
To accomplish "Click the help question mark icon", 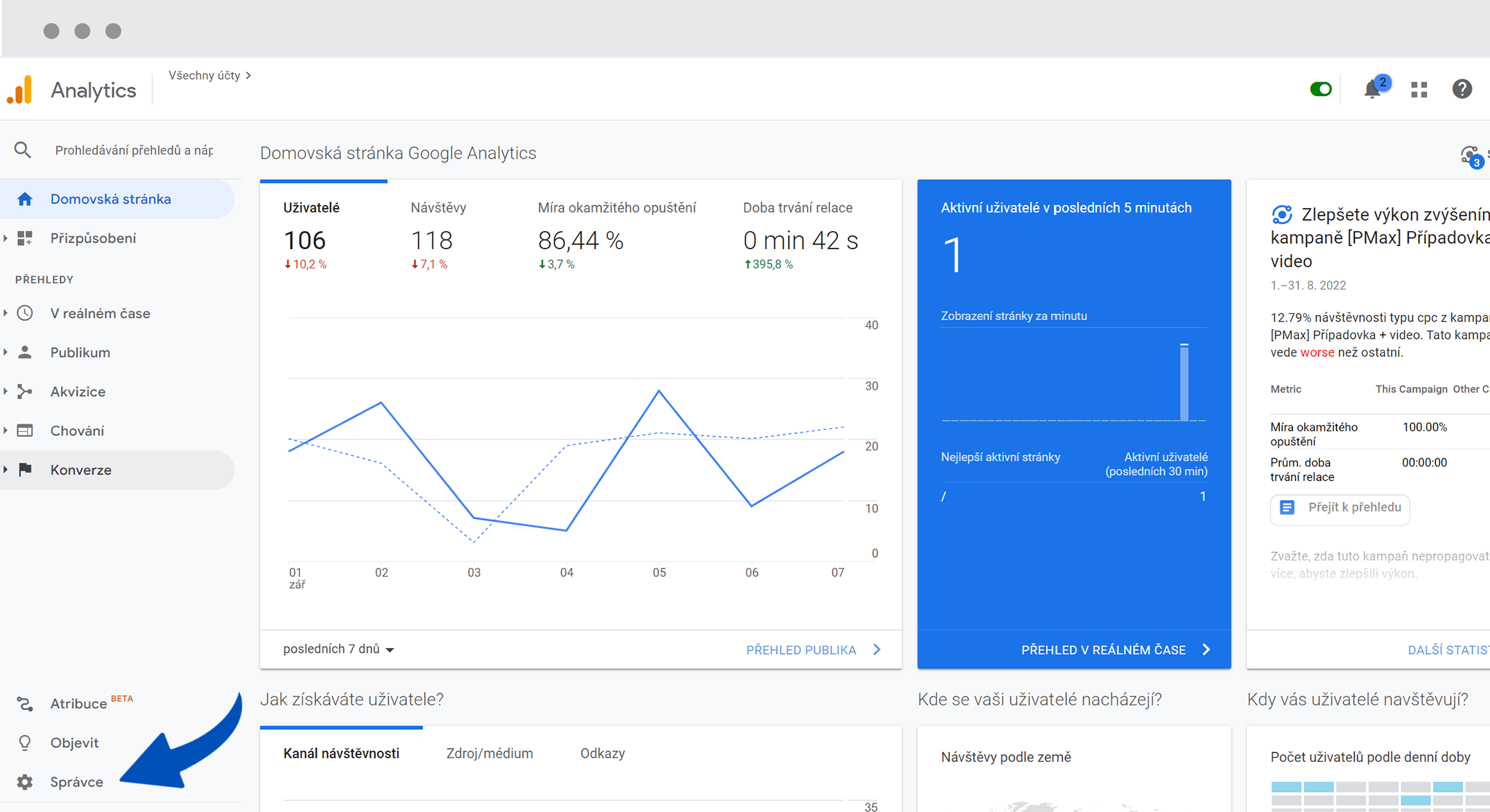I will (1462, 89).
